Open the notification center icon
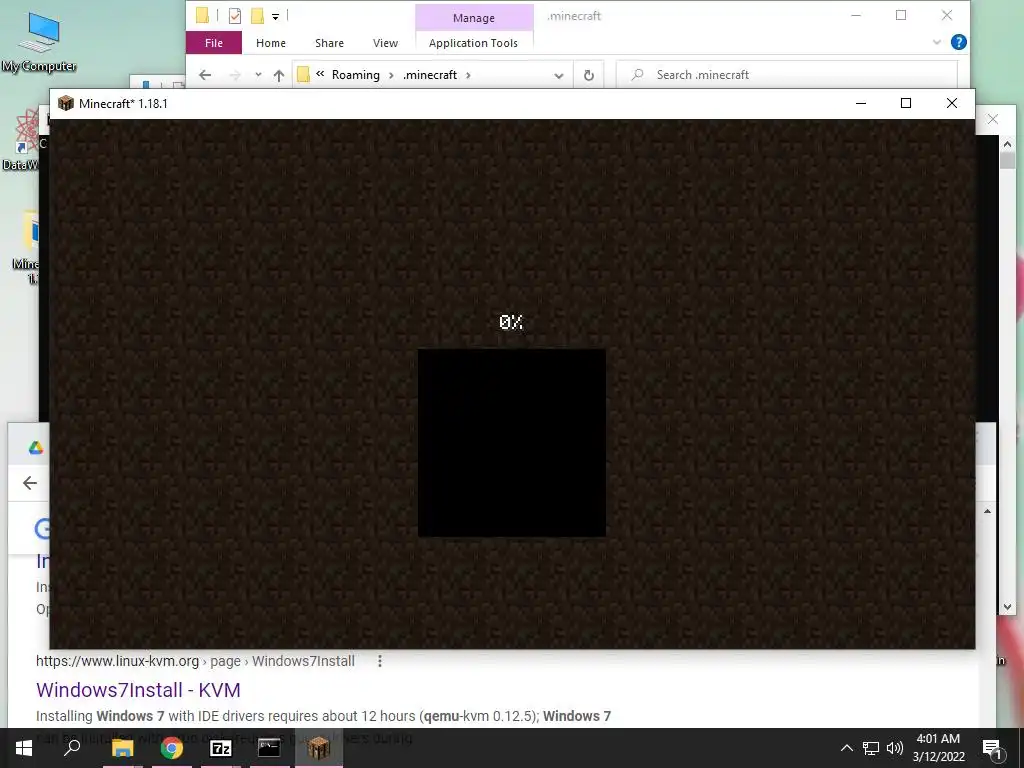 coord(992,748)
